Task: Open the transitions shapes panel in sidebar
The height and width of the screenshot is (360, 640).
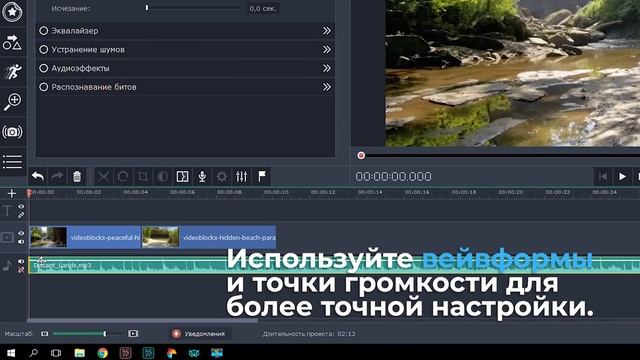Action: (12, 42)
